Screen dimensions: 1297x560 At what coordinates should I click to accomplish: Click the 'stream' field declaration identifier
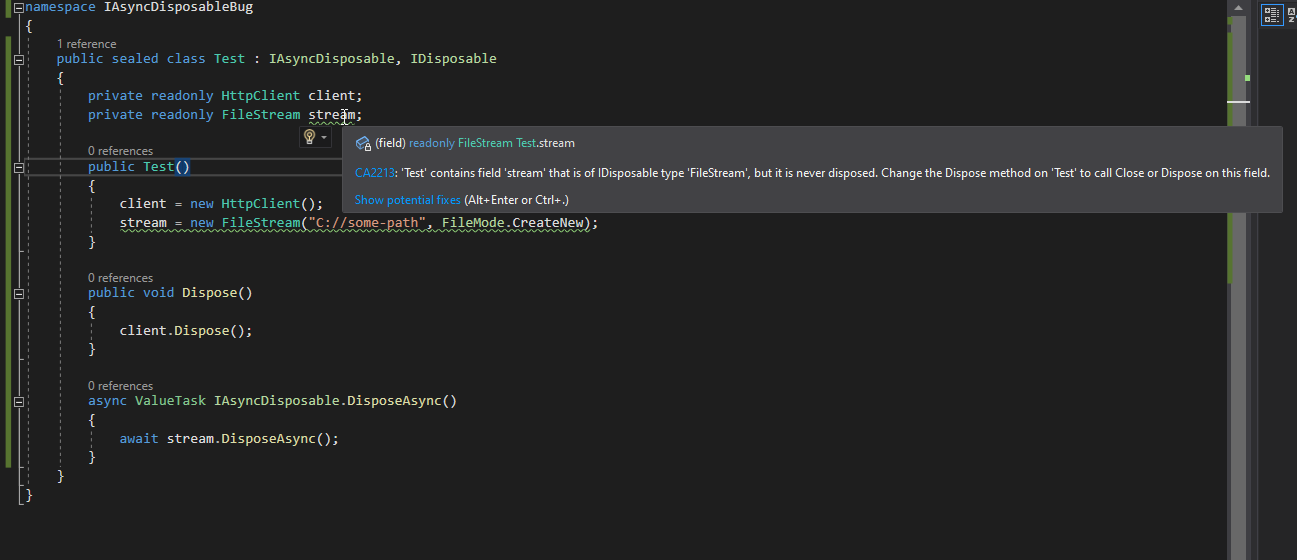tap(331, 115)
